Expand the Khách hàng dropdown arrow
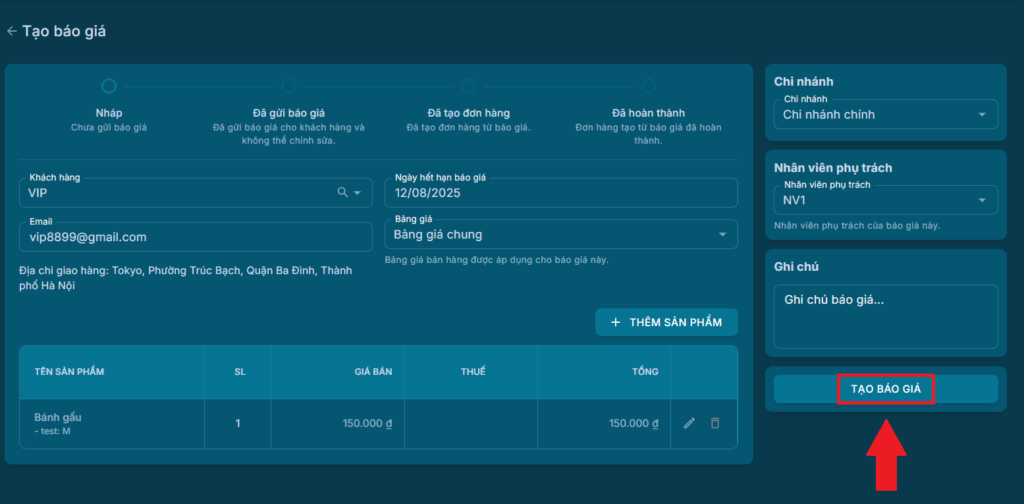Screen dimensions: 1024x504 pyautogui.click(x=357, y=193)
